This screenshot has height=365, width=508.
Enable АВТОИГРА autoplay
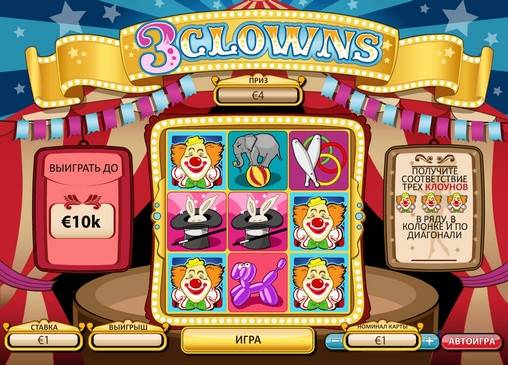[471, 341]
